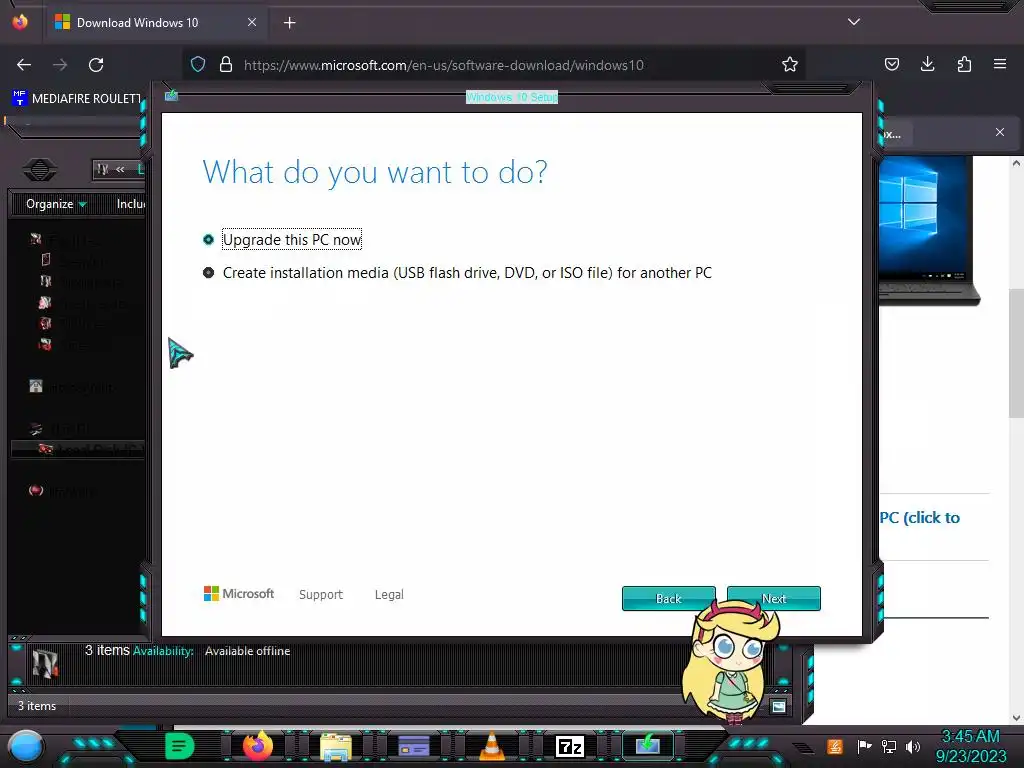Dismiss the Firefox notification bar
Image resolution: width=1024 pixels, height=768 pixels.
[1000, 132]
